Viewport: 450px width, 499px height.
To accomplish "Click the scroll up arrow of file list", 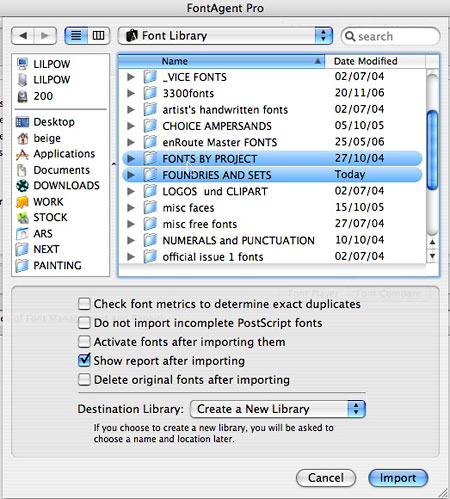I will [x=432, y=242].
